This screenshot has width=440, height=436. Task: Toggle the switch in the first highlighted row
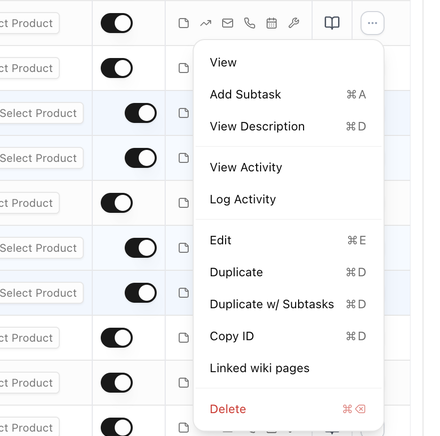pos(141,113)
